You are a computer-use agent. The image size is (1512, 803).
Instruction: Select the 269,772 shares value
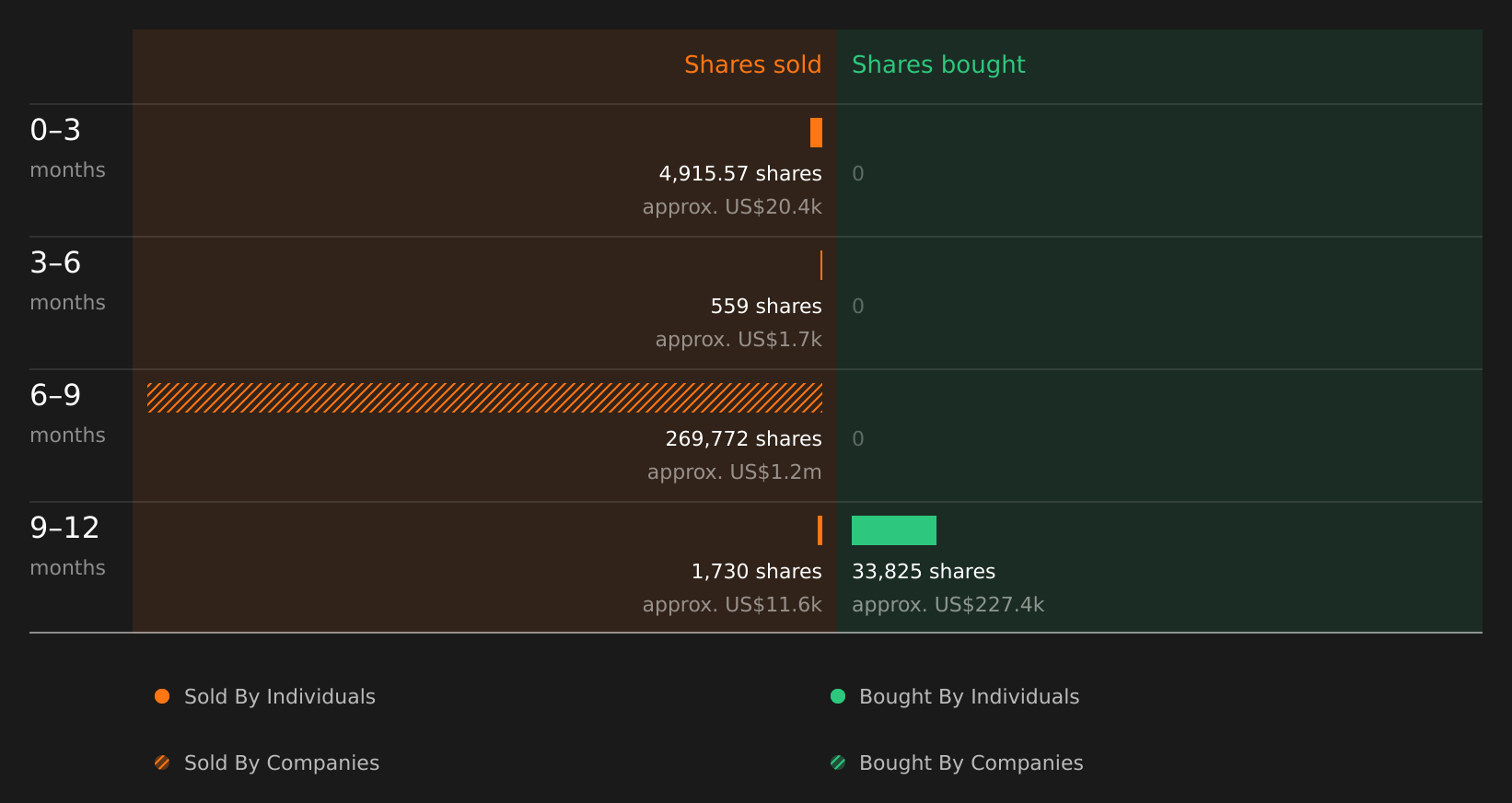click(744, 439)
